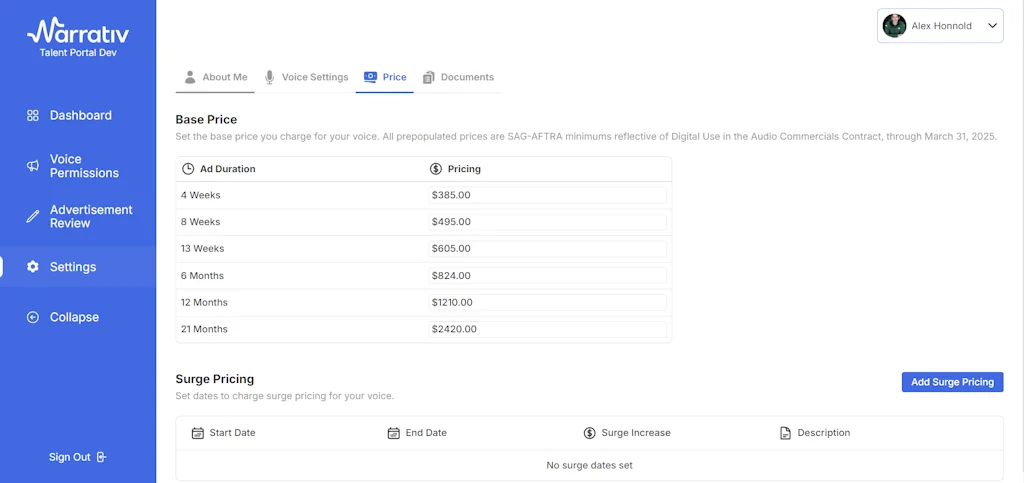This screenshot has width=1024, height=483.
Task: Click Sign Out
Action: 77,457
